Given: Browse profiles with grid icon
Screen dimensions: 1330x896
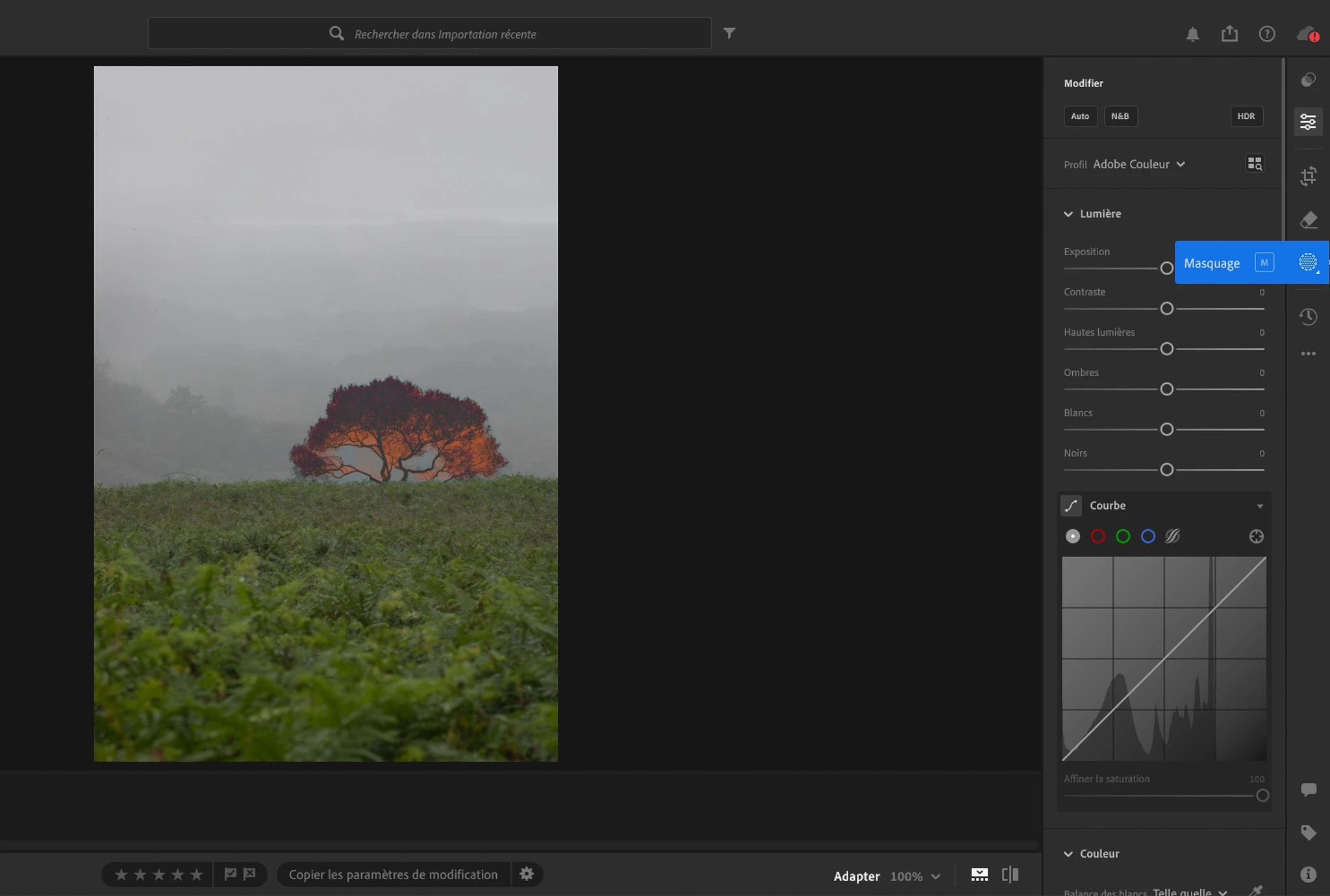Looking at the screenshot, I should (1255, 164).
